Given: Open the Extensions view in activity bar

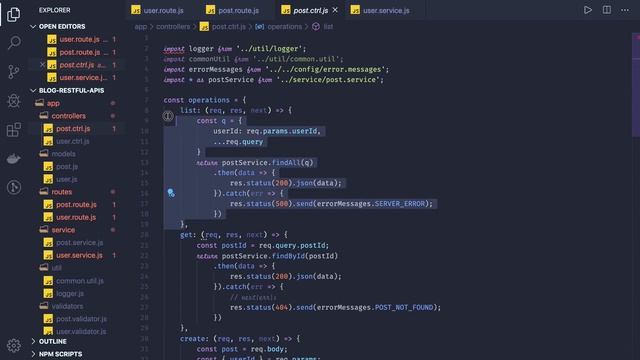Looking at the screenshot, I should pos(13,130).
